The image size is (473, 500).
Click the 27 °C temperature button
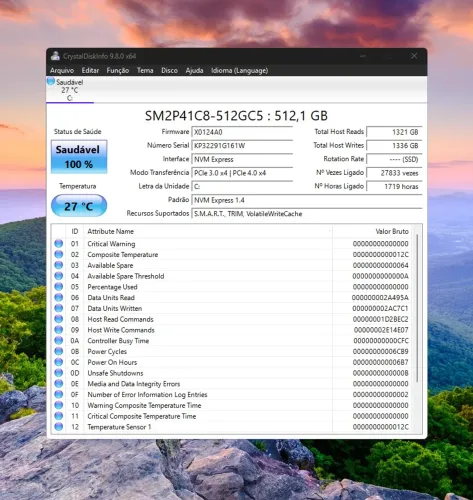tap(79, 206)
